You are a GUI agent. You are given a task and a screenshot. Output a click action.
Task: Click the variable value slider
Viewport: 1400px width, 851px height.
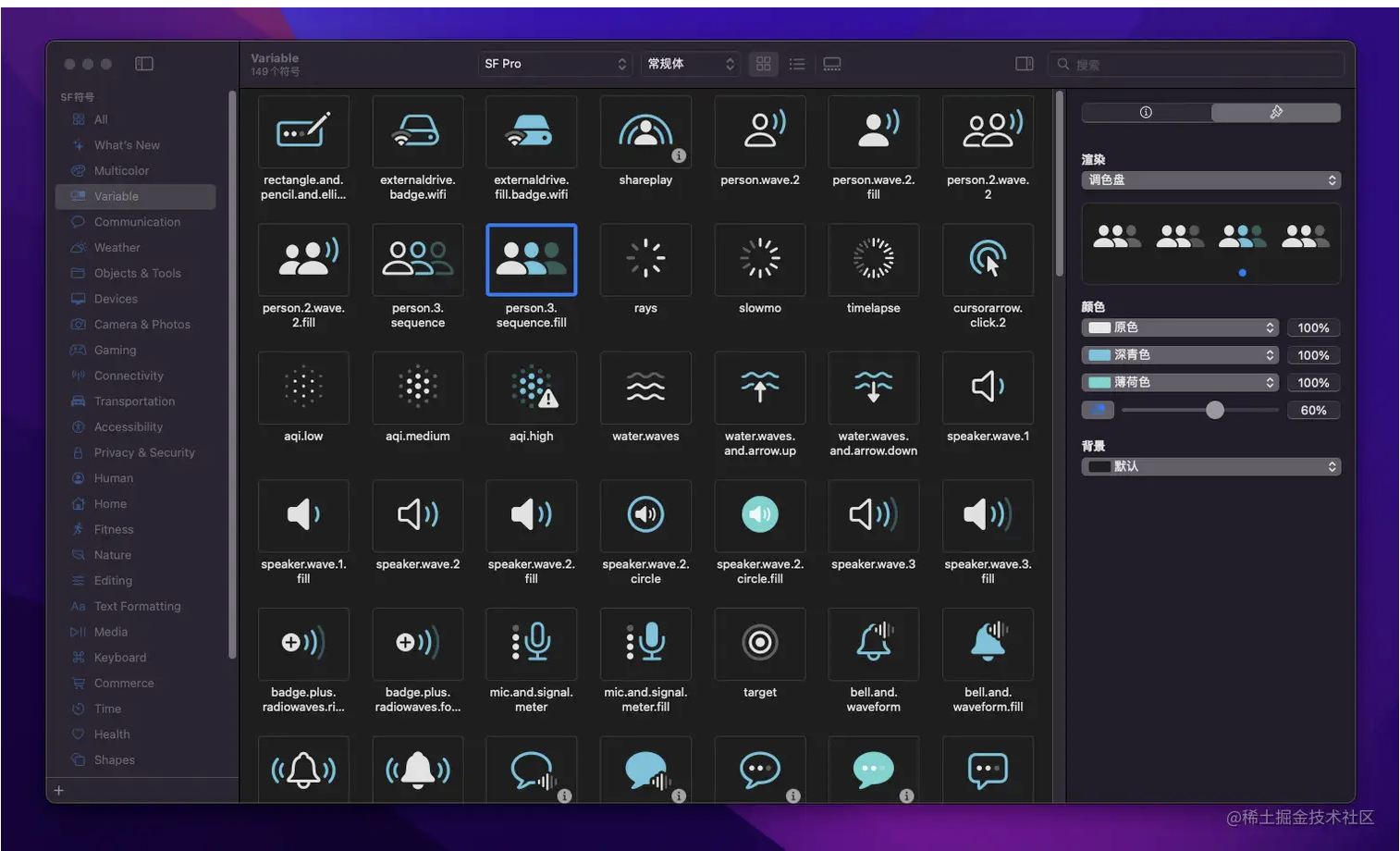[x=1199, y=410]
